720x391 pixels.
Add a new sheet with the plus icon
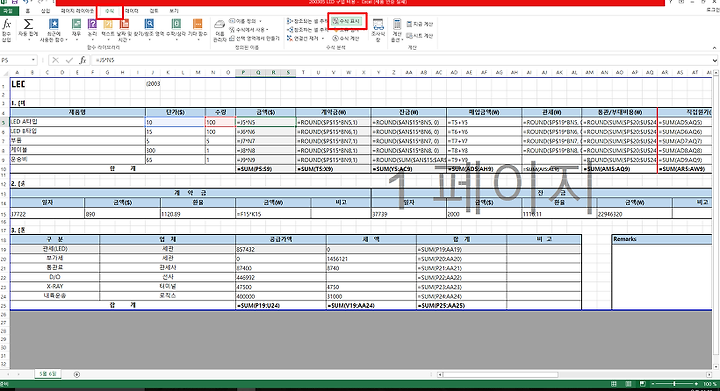point(77,374)
